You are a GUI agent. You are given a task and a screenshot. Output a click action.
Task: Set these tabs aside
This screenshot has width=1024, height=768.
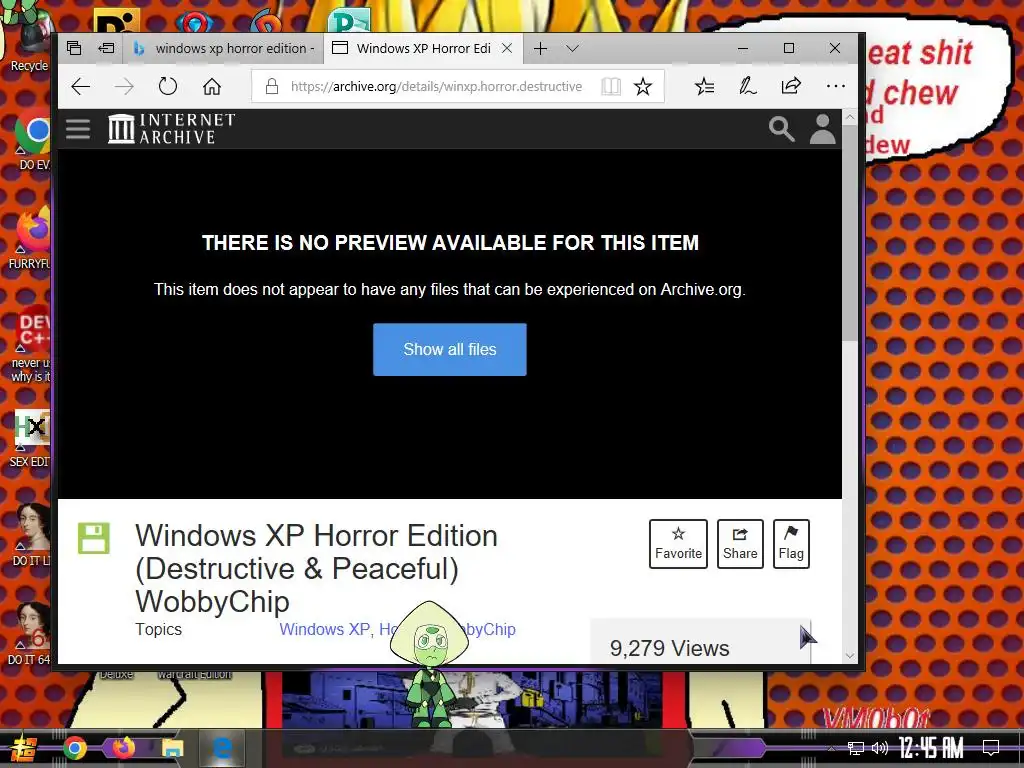click(106, 48)
